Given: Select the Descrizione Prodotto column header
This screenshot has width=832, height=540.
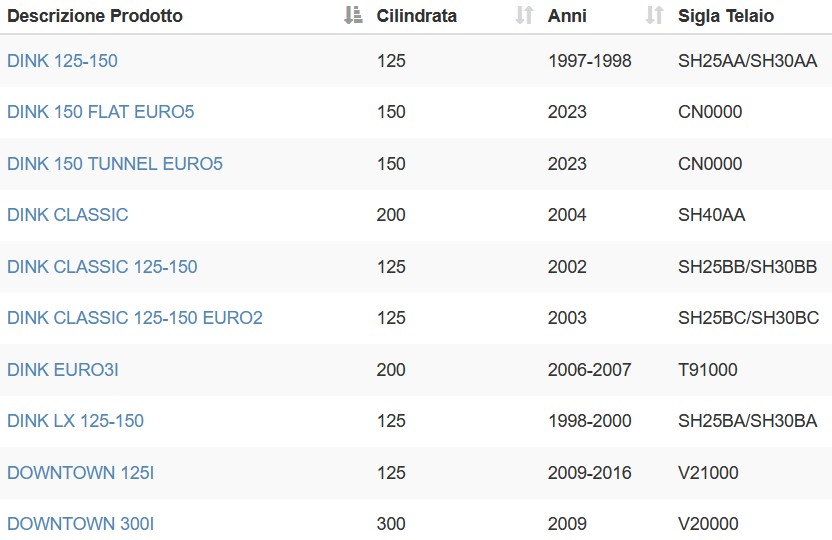Looking at the screenshot, I should point(95,16).
